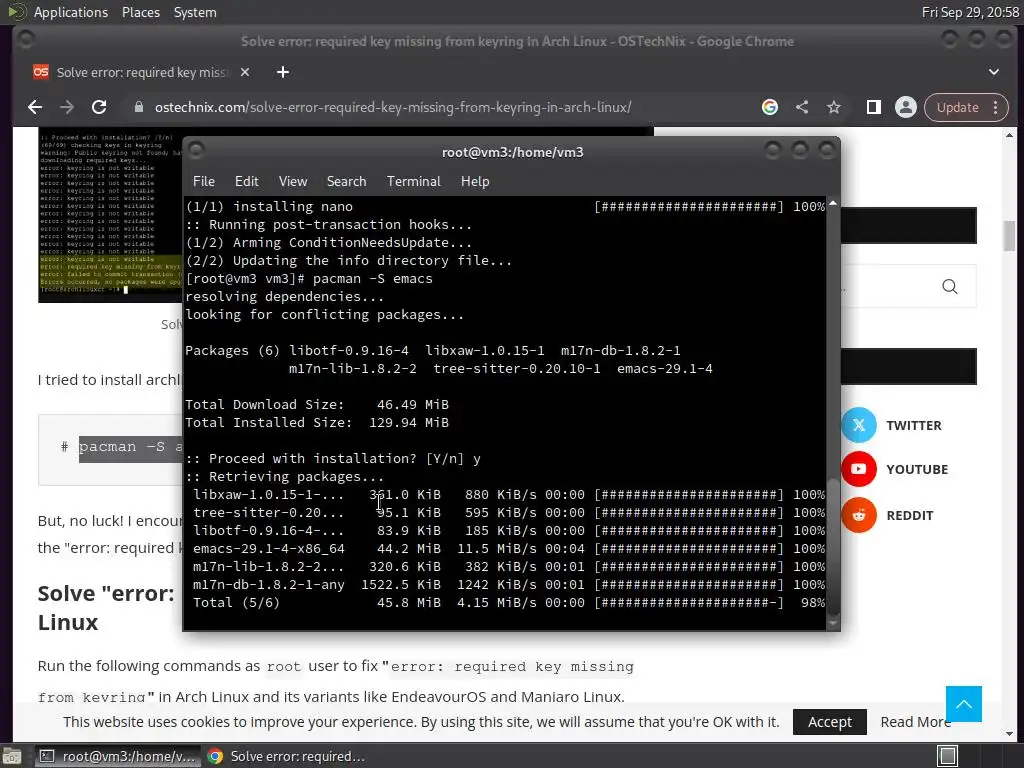Open Chrome three-dot menu
The width and height of the screenshot is (1024, 768).
(x=996, y=107)
